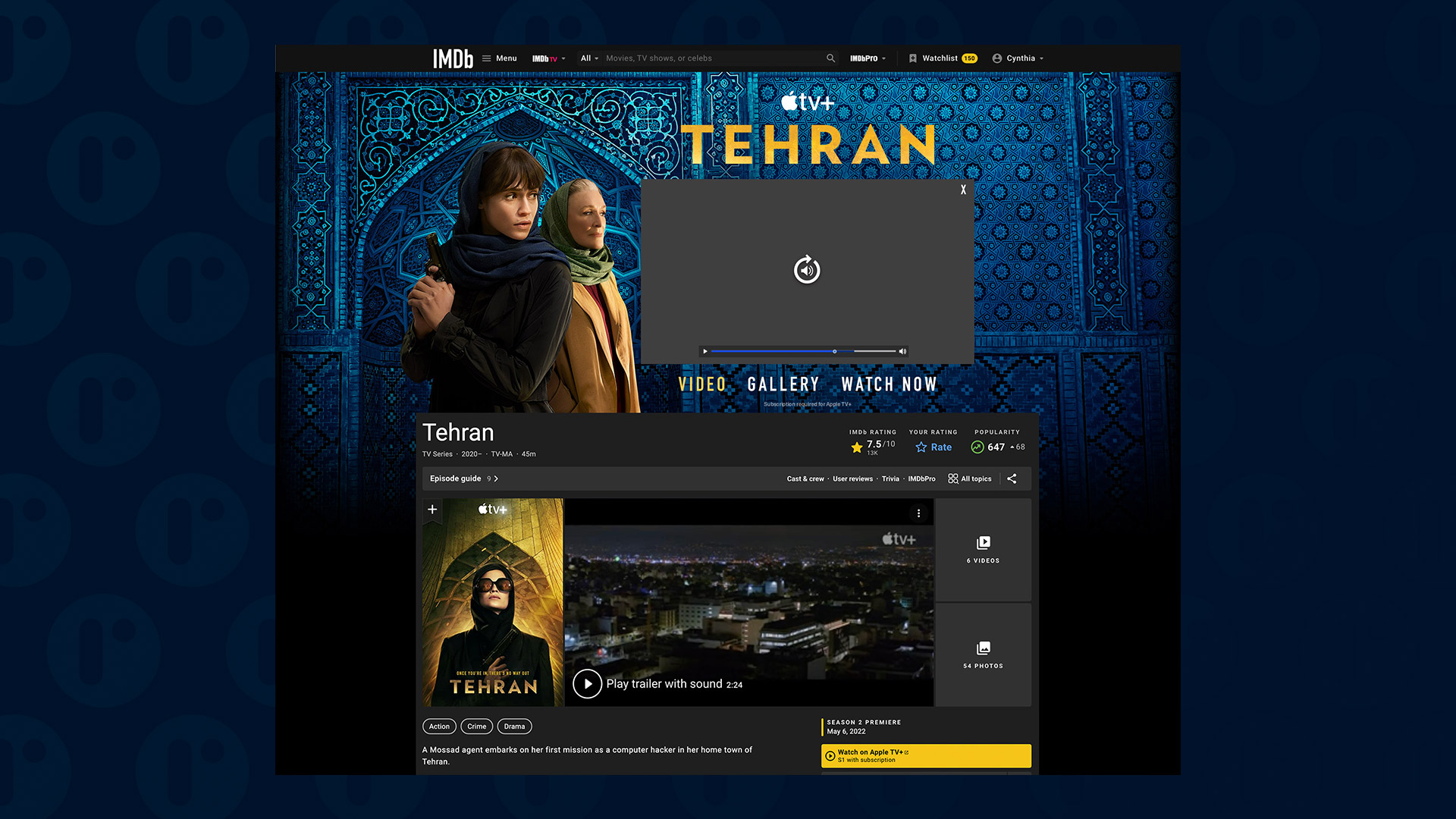The width and height of the screenshot is (1456, 819).
Task: Select the Crime genre chip
Action: click(477, 726)
